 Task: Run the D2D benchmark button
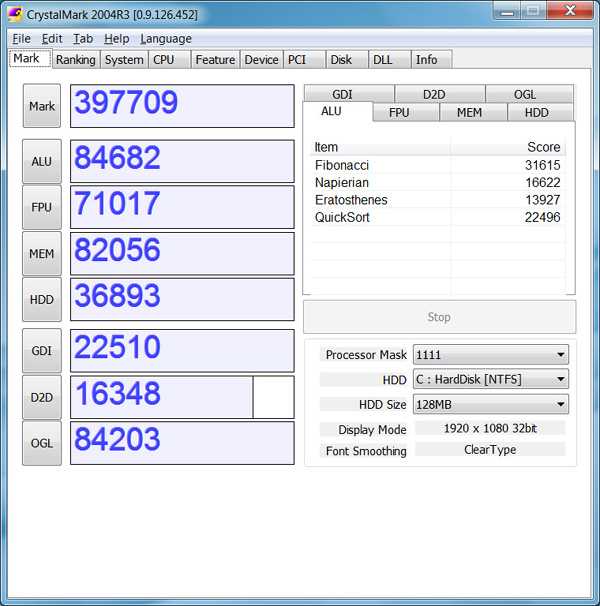coord(42,397)
